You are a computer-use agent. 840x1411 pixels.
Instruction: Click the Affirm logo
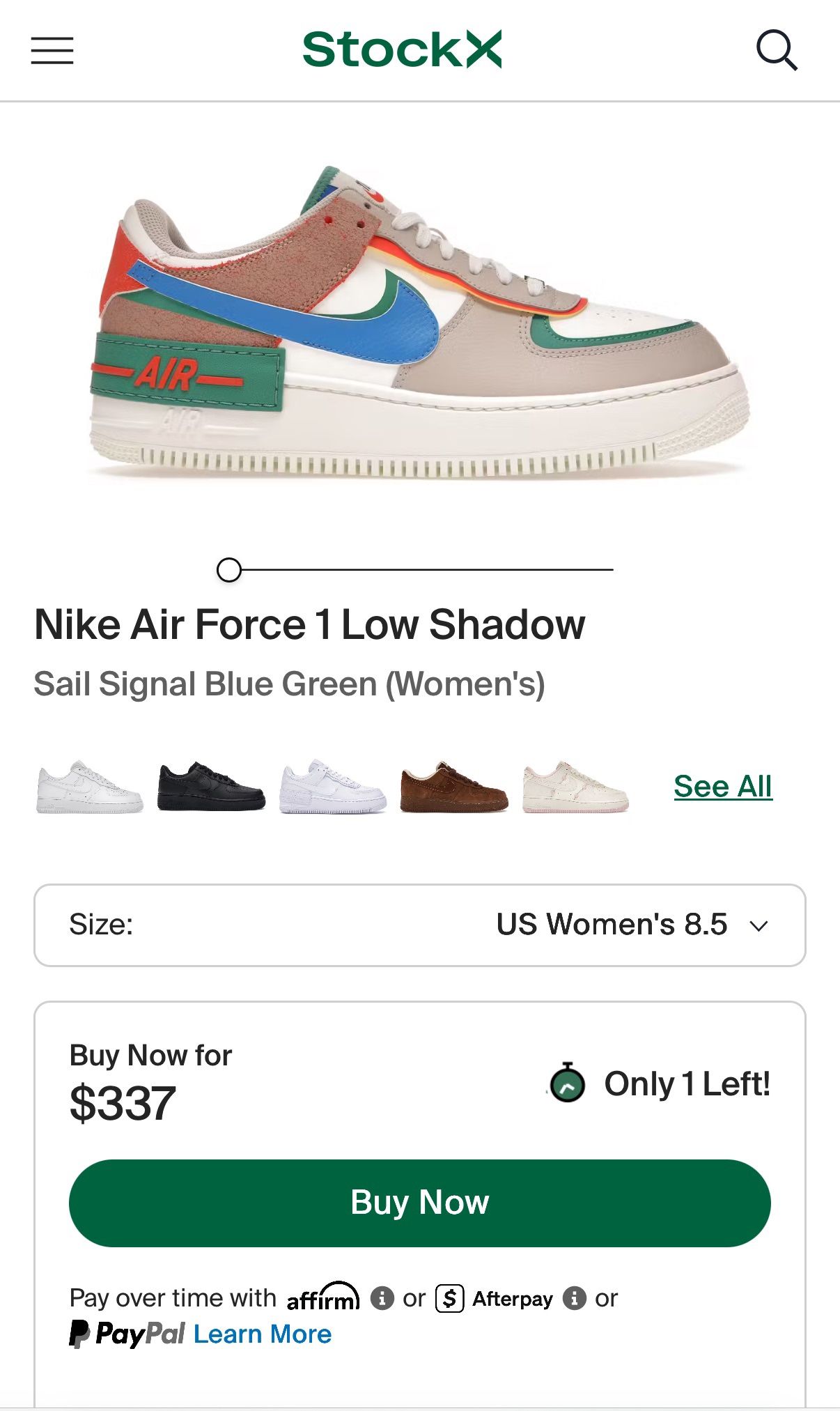323,1297
